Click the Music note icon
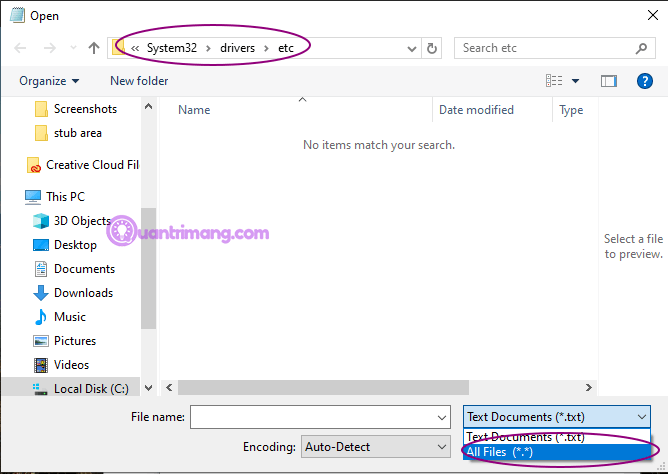668x474 pixels. (x=41, y=317)
